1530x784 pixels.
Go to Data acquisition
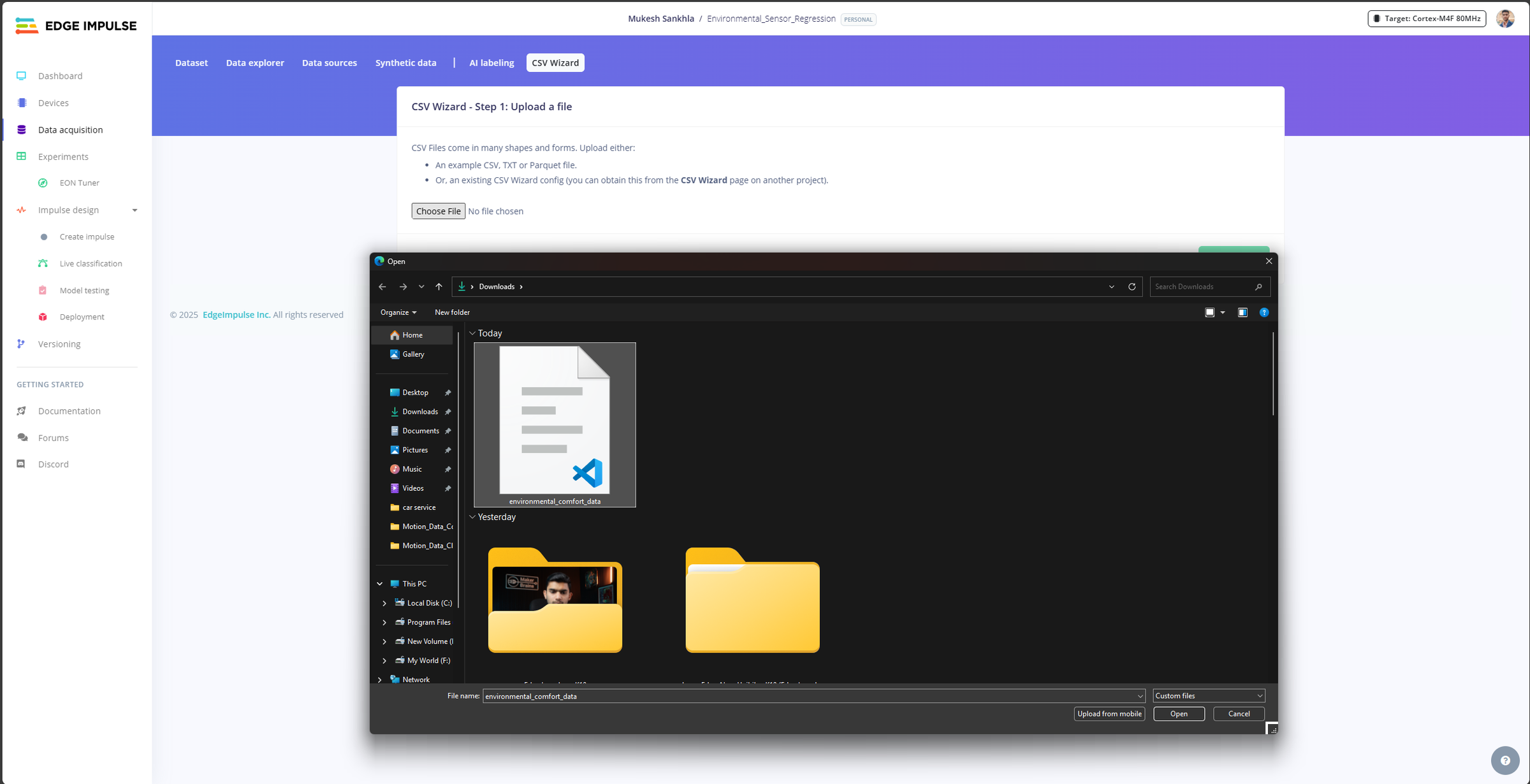coord(70,129)
